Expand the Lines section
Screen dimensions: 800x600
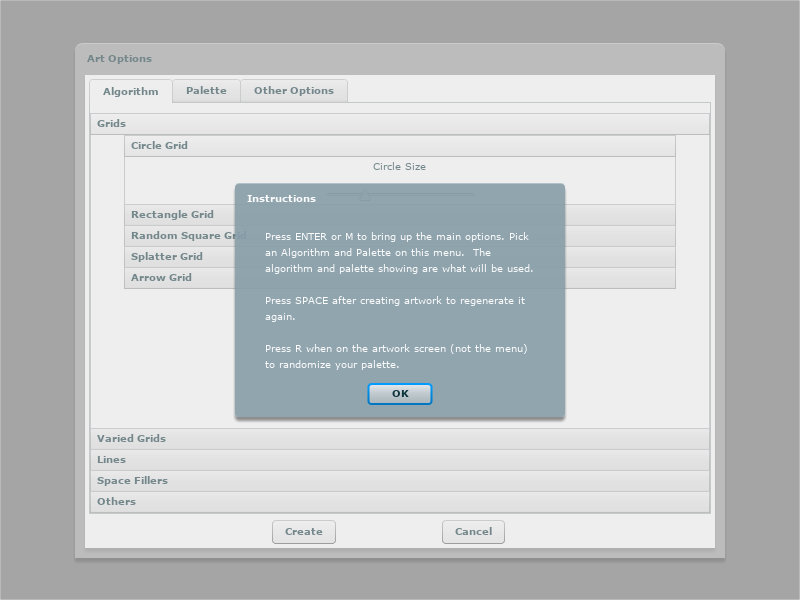399,460
